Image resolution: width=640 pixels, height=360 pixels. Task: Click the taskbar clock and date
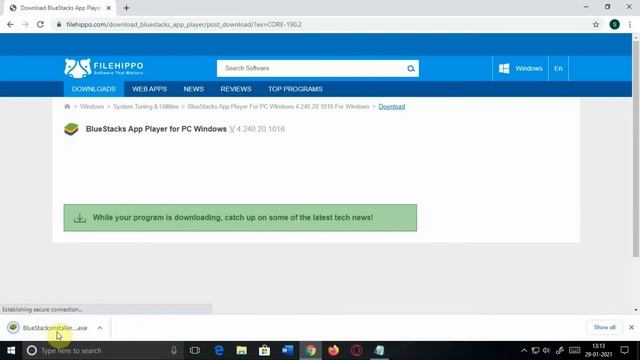(598, 351)
